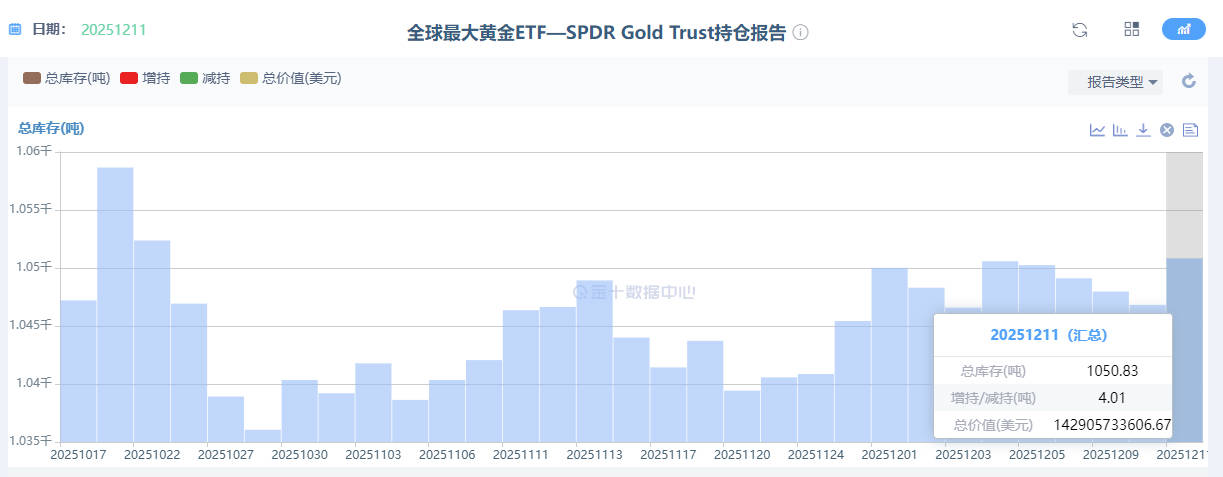The height and width of the screenshot is (477, 1223).
Task: Click the title 全球最大黄金ETF—SPDR Gold Trust持仓报告
Action: [596, 32]
